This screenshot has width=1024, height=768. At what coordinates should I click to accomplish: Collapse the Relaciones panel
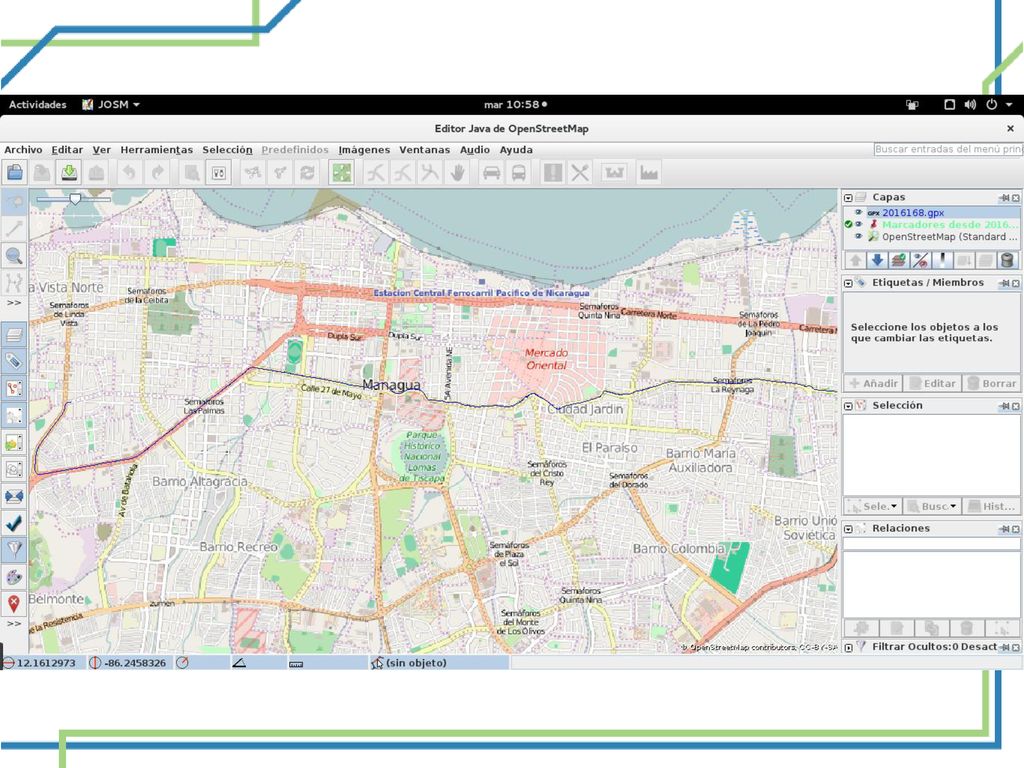(848, 528)
